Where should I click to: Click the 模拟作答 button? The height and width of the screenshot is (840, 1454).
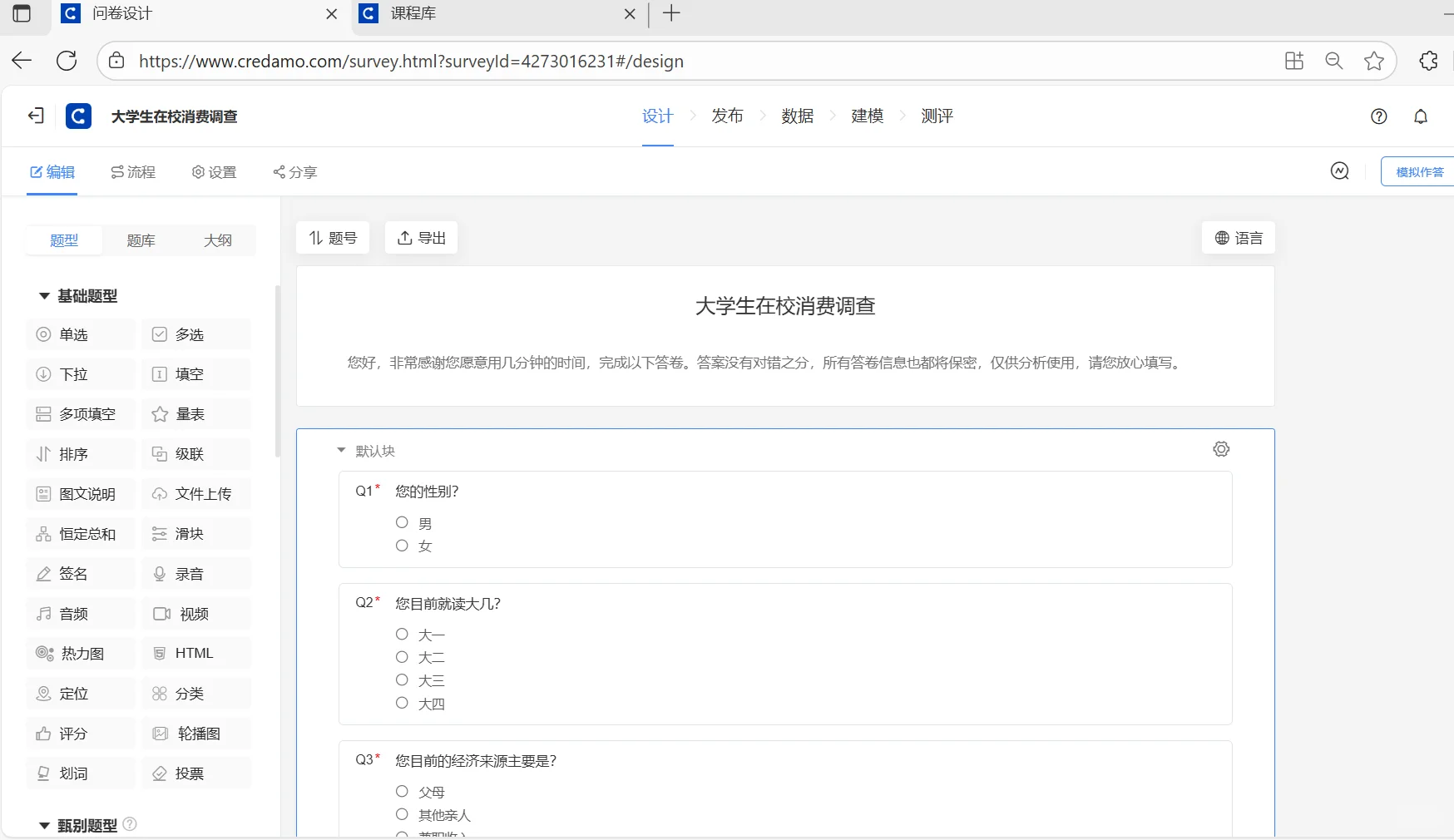coord(1419,171)
